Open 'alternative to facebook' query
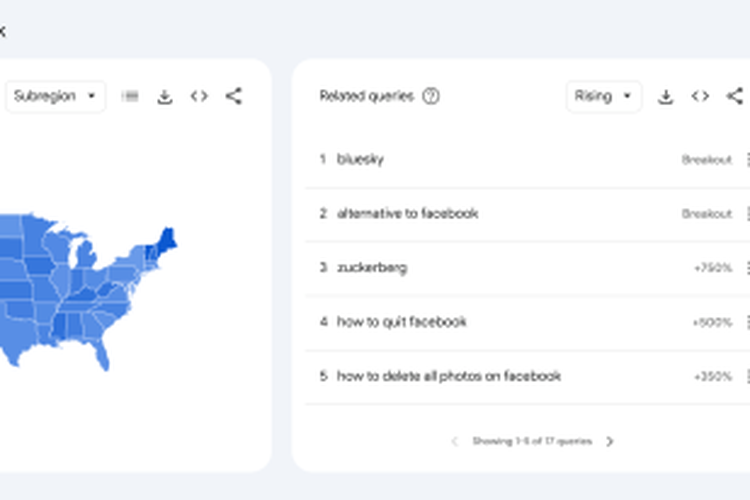 tap(407, 214)
